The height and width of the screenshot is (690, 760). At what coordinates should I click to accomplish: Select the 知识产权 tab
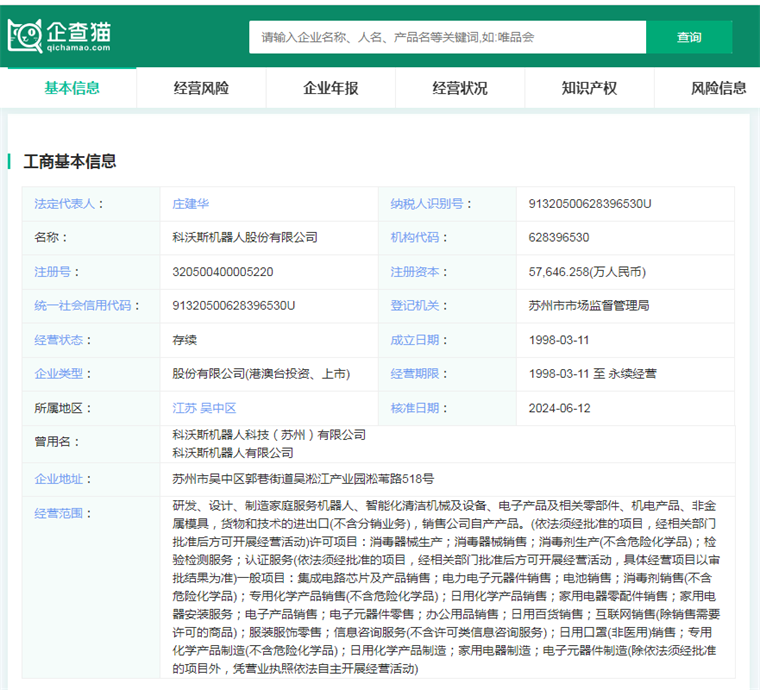(x=589, y=88)
